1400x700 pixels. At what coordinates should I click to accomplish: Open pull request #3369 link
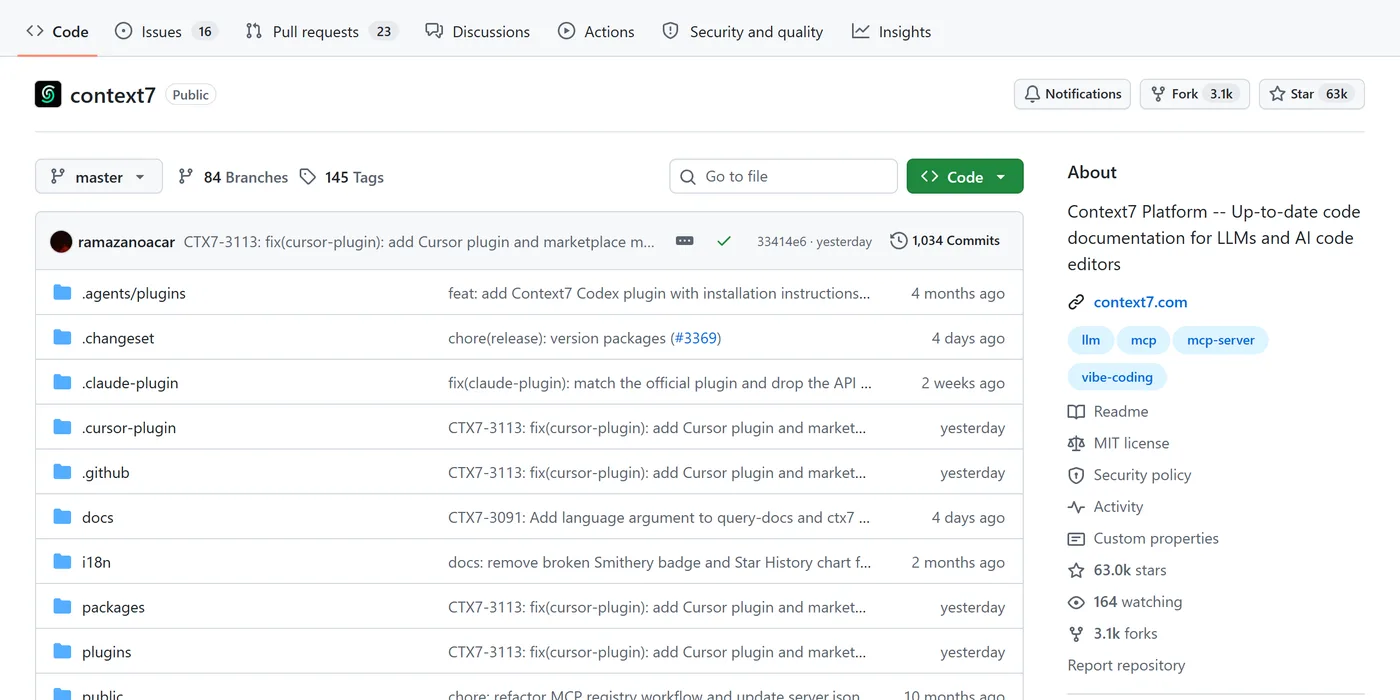click(x=695, y=338)
